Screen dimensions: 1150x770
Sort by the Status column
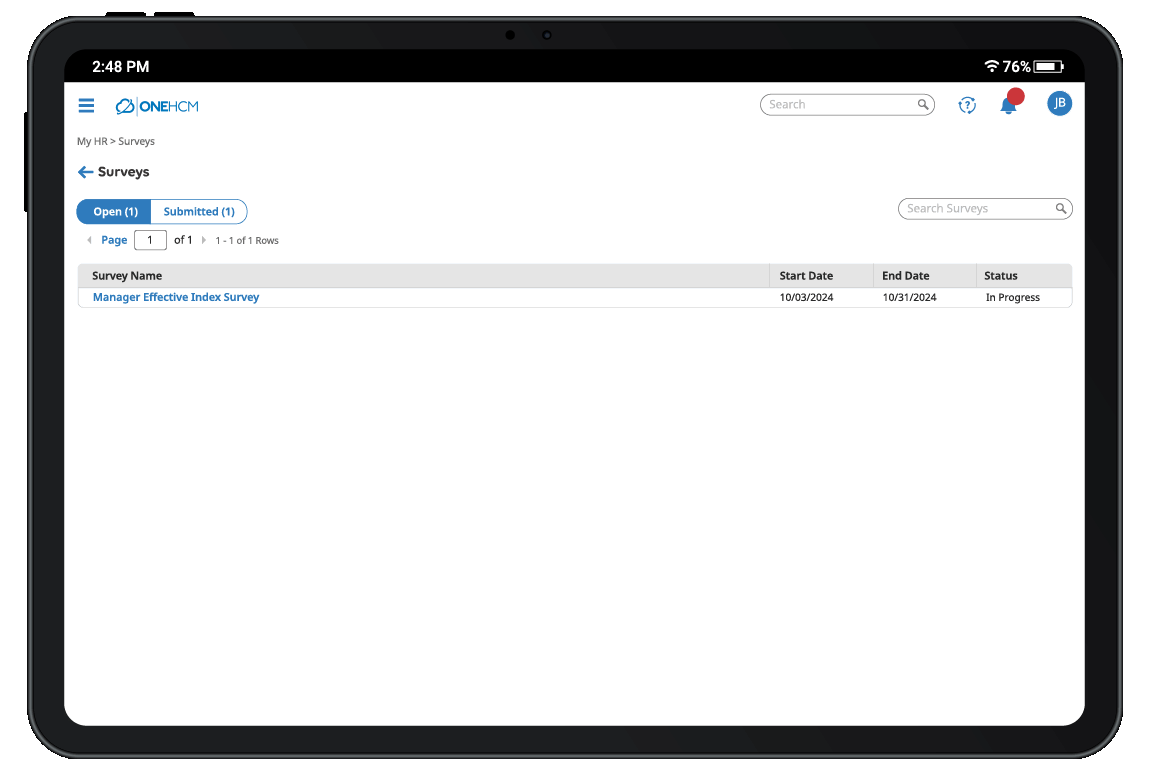pyautogui.click(x=1001, y=275)
